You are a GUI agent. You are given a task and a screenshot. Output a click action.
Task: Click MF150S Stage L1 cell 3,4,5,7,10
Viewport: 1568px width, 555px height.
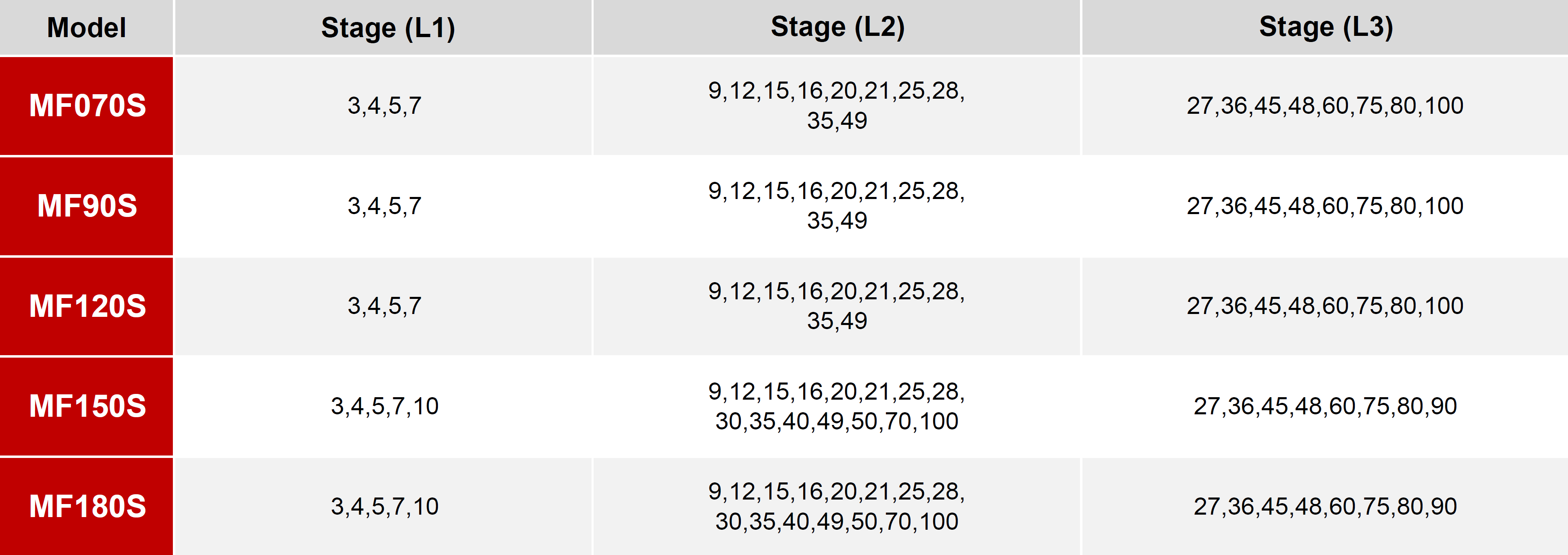pos(384,407)
